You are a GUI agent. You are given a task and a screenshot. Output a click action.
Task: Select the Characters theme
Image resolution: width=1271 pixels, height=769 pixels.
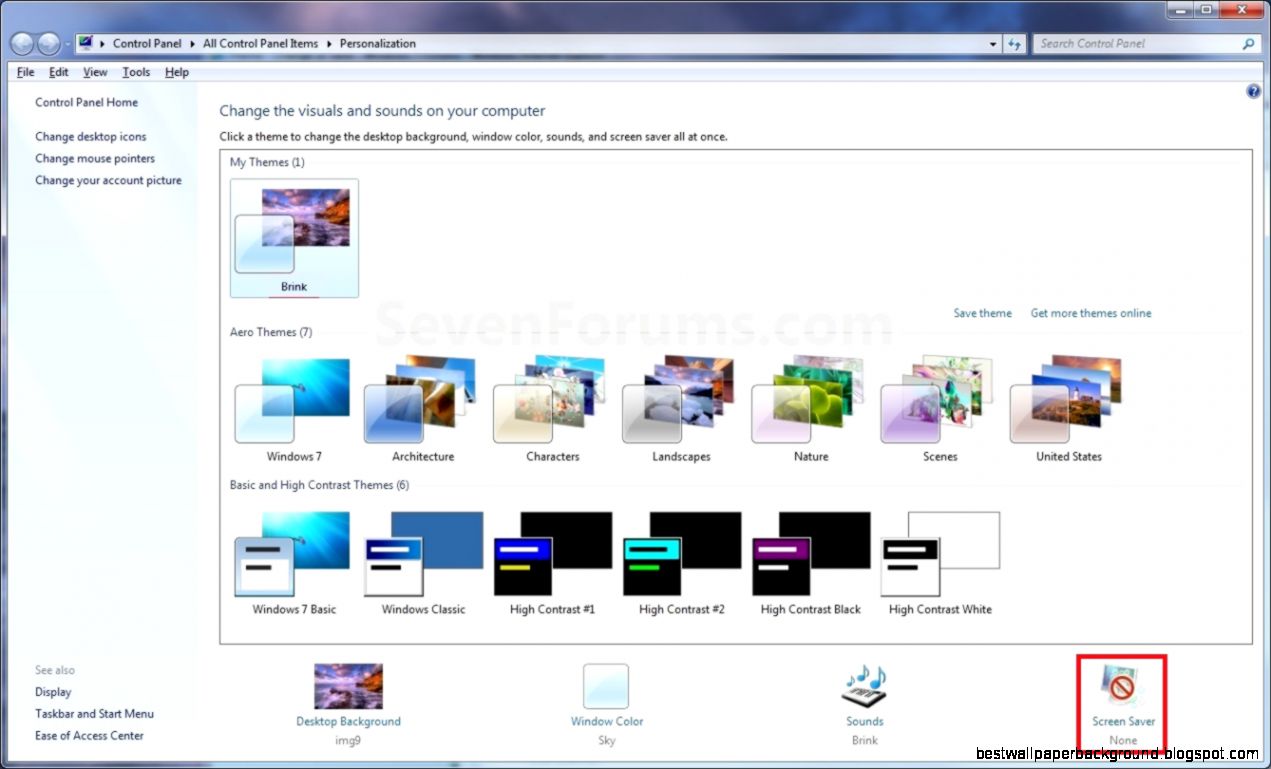[552, 411]
